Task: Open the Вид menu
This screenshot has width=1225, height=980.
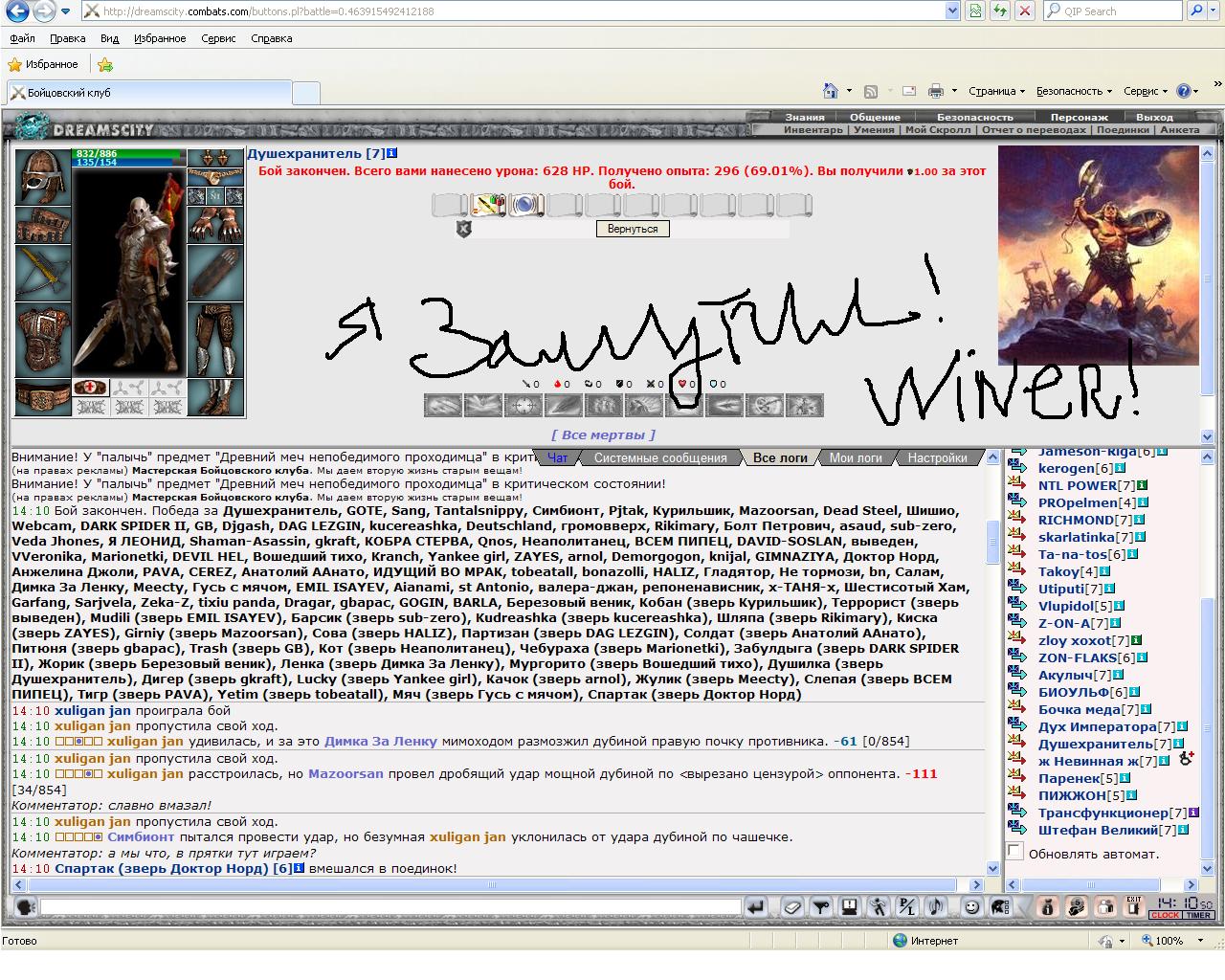Action: point(109,38)
